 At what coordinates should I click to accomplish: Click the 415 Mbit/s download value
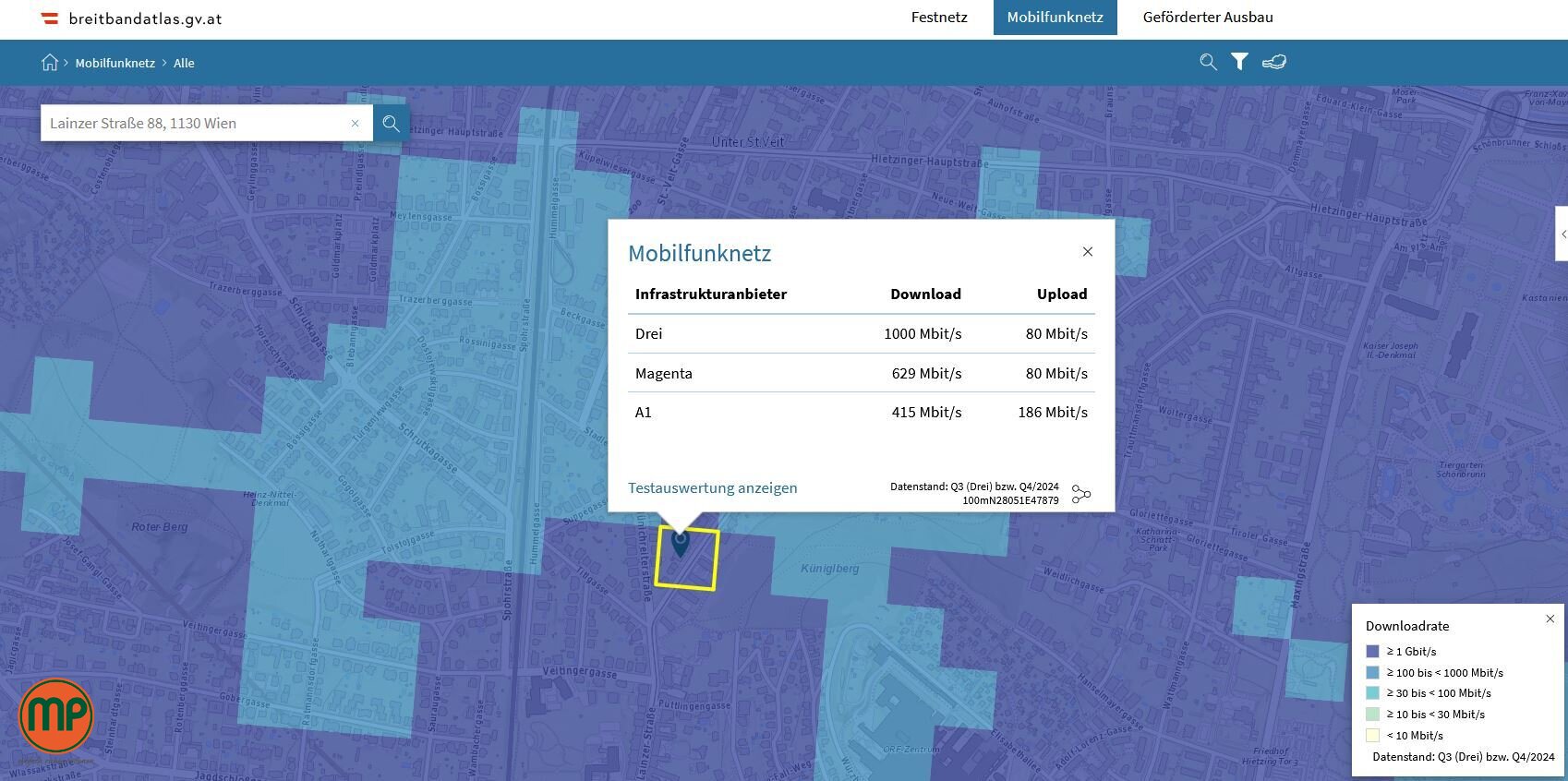tap(926, 412)
